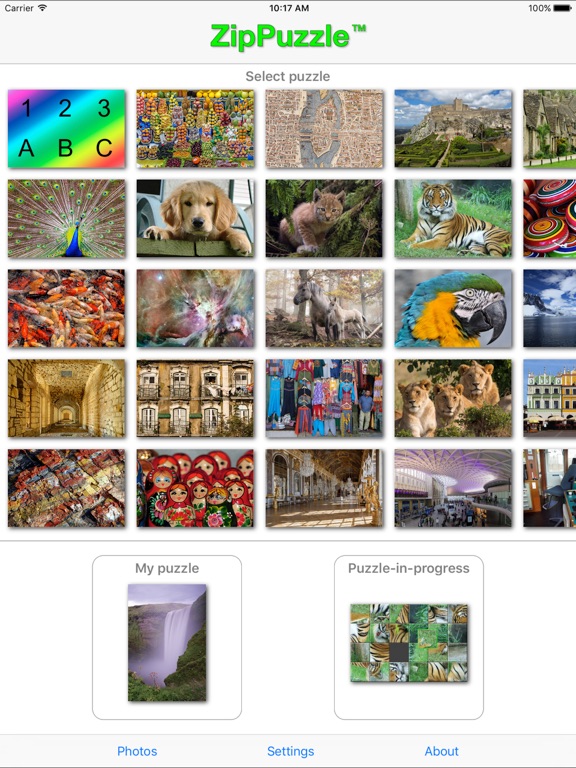Open Photos from the bottom bar

click(x=137, y=751)
